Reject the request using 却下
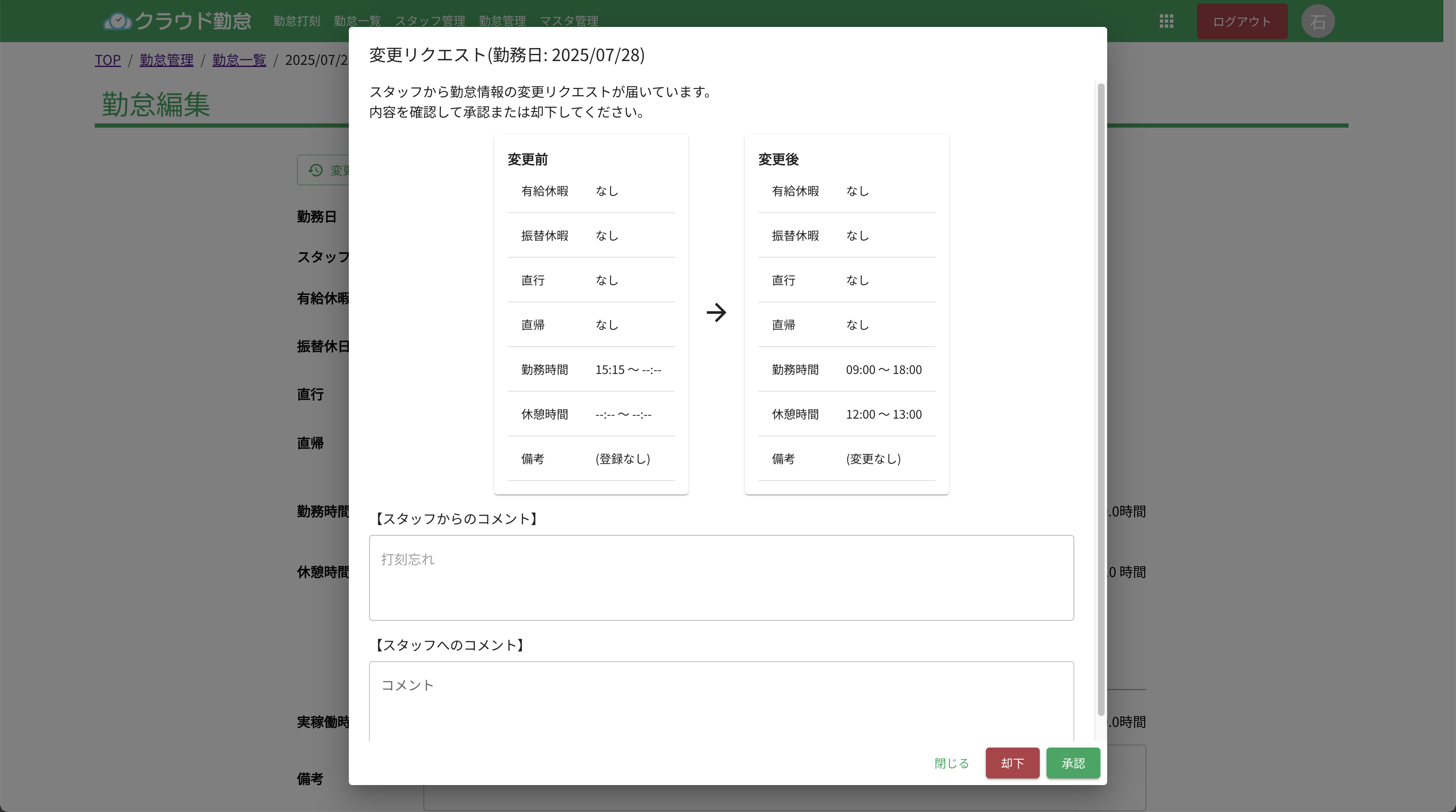The height and width of the screenshot is (812, 1456). [x=1012, y=763]
